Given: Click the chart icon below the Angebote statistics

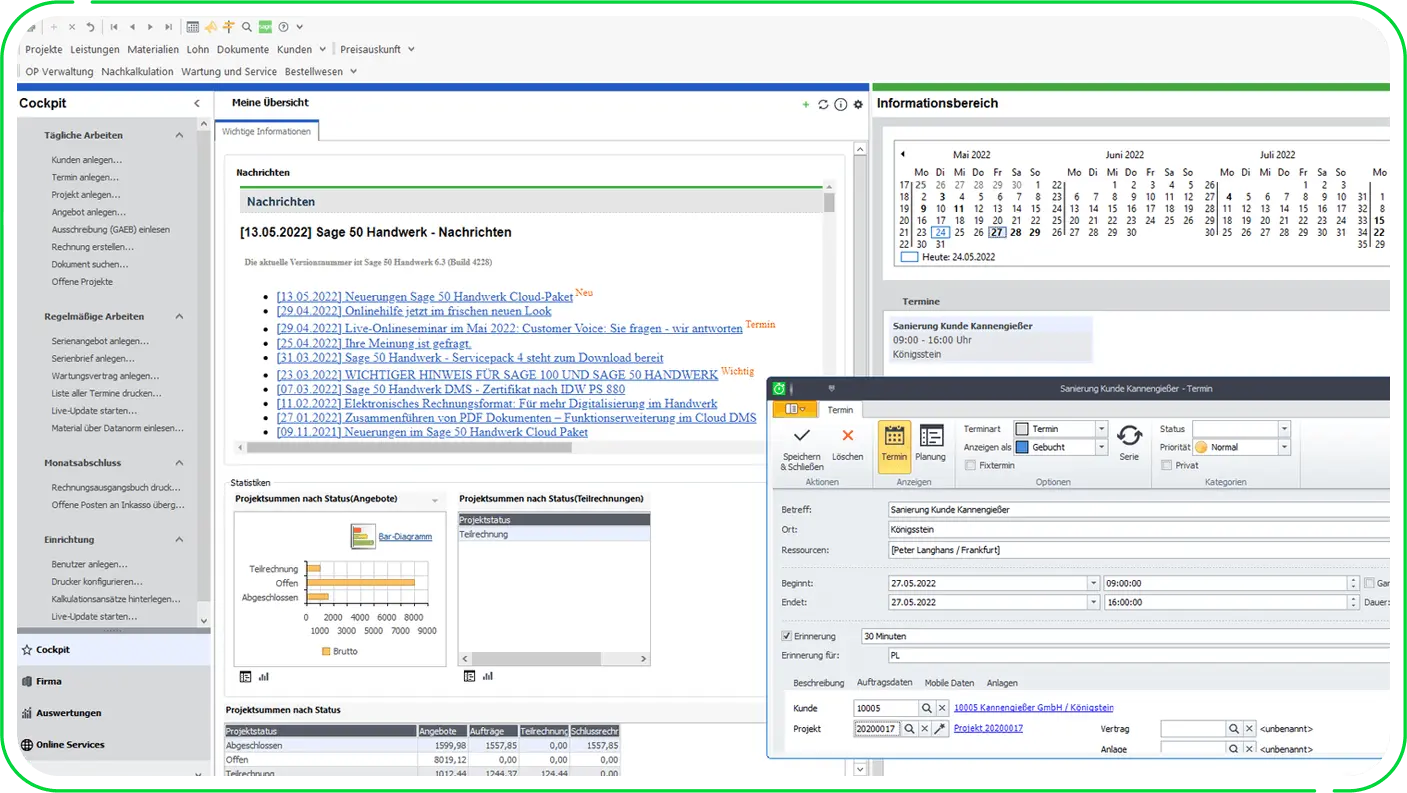Looking at the screenshot, I should pyautogui.click(x=264, y=677).
